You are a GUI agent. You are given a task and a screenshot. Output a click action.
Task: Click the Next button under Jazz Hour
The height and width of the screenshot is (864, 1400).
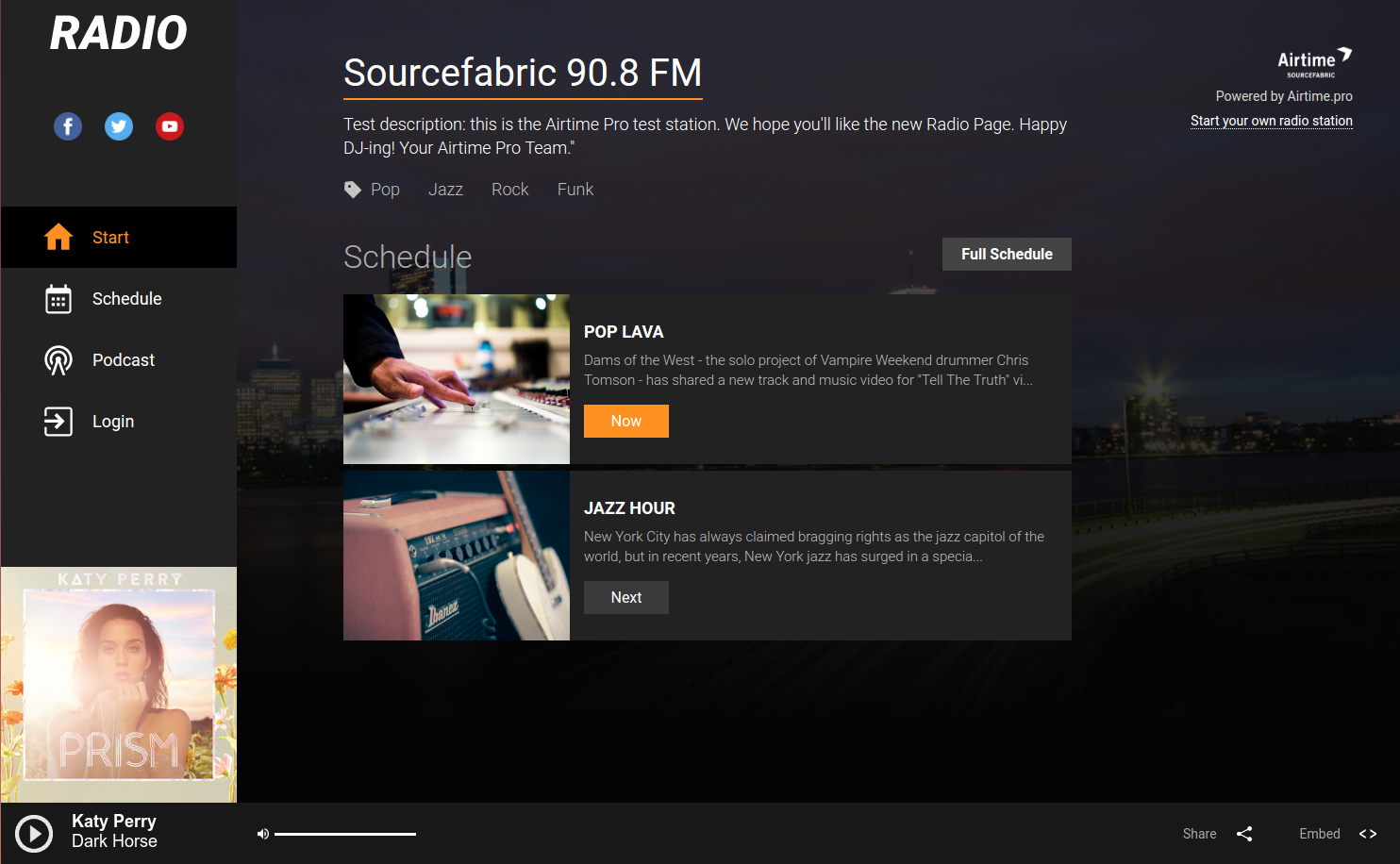pos(625,597)
